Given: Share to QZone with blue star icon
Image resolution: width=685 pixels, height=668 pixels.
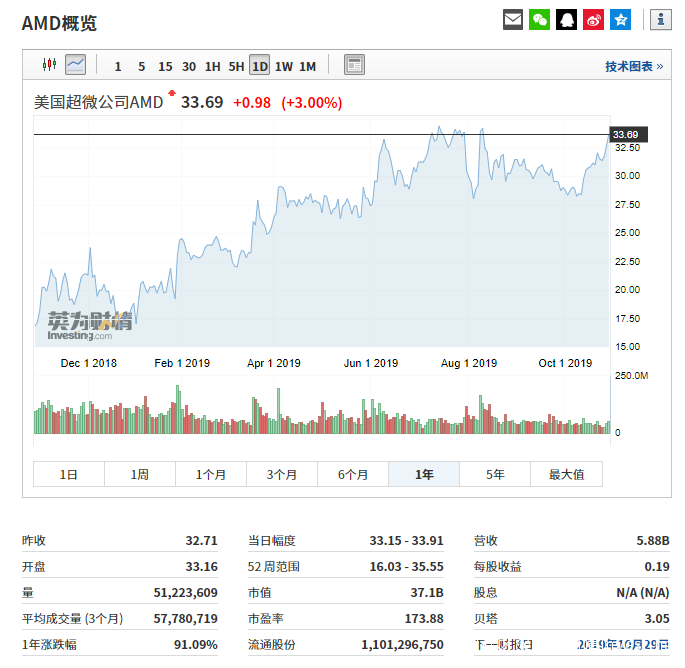Looking at the screenshot, I should (x=620, y=20).
